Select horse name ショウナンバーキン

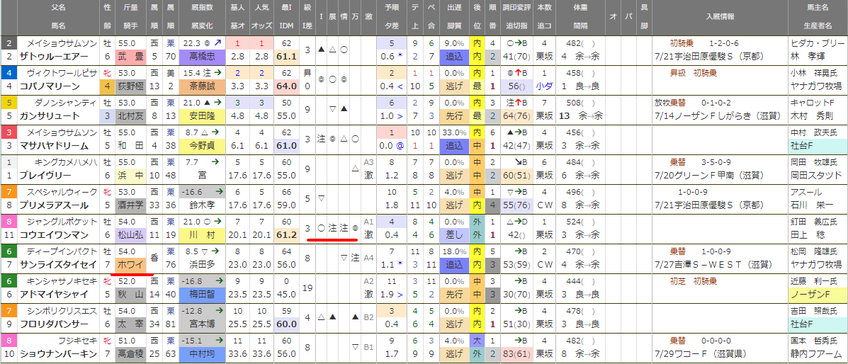[x=55, y=353]
